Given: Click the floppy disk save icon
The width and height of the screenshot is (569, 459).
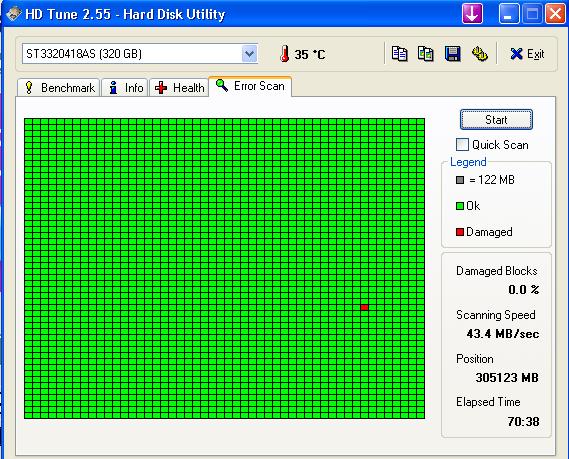Looking at the screenshot, I should point(453,54).
